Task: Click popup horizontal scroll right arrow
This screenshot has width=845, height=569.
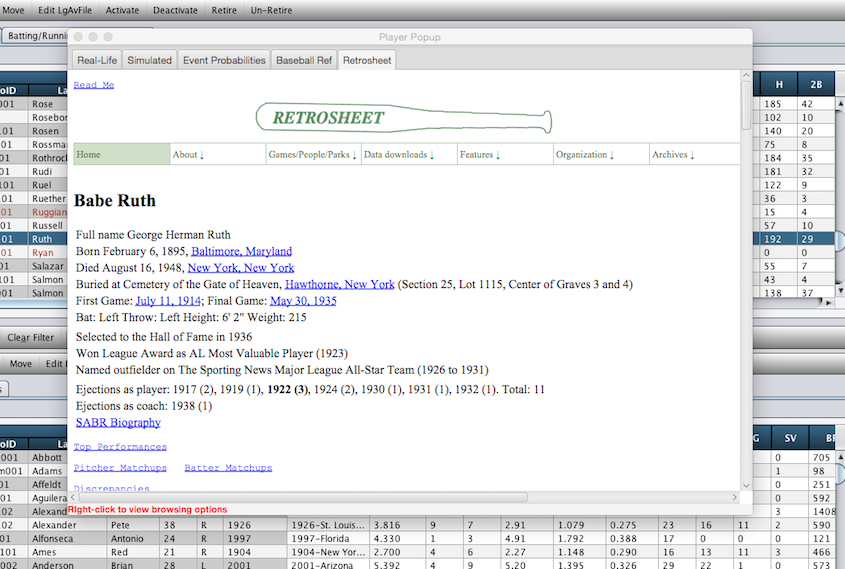Action: pyautogui.click(x=735, y=497)
